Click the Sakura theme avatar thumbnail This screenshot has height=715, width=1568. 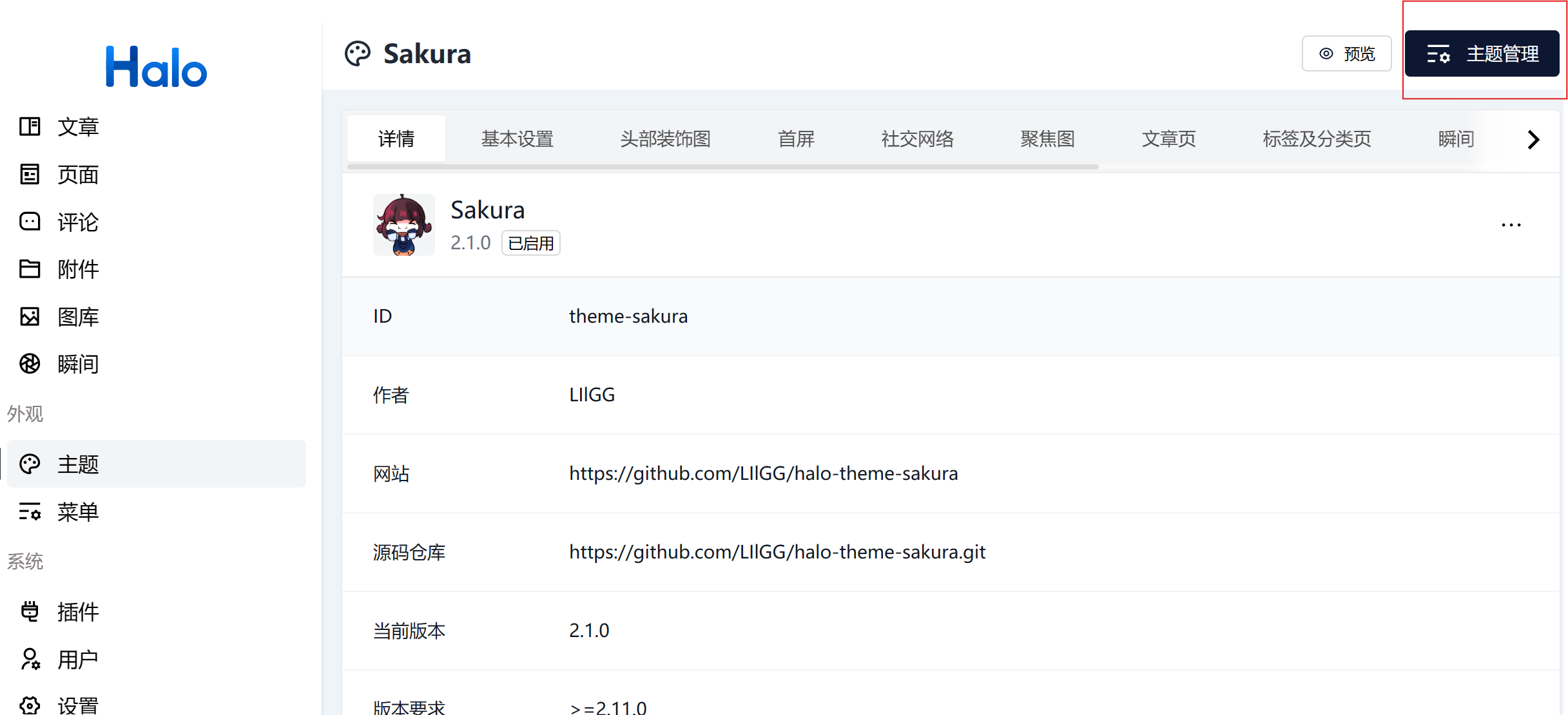click(x=404, y=225)
